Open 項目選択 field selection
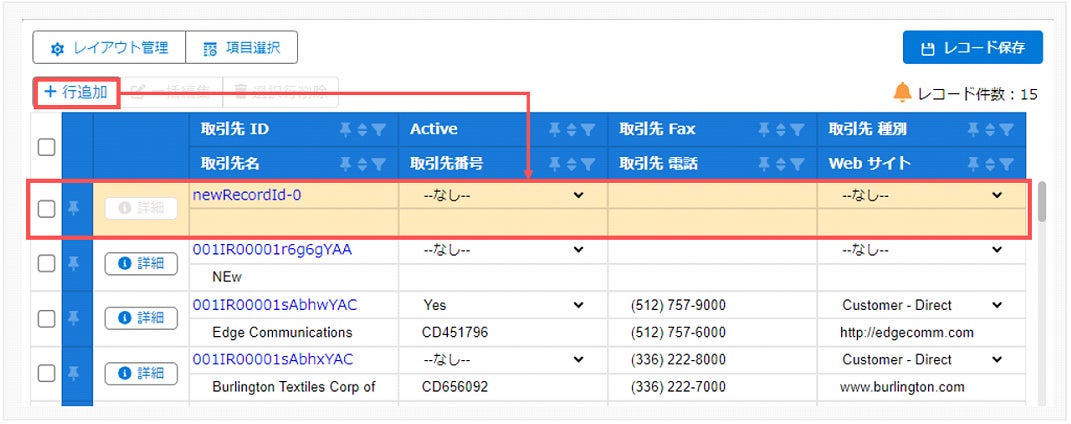Viewport: 1071px width, 424px height. 242,48
